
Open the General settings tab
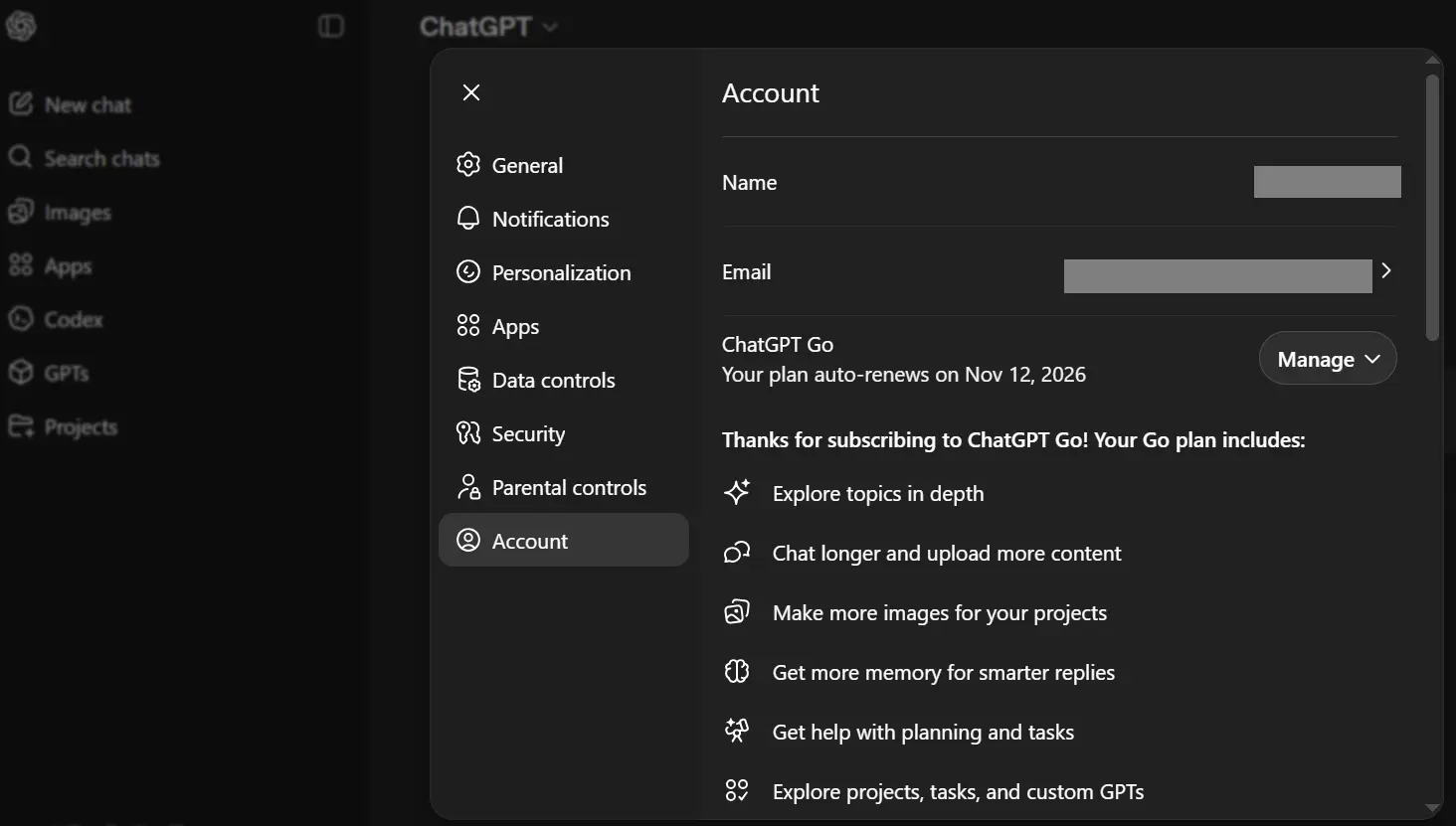coord(564,165)
